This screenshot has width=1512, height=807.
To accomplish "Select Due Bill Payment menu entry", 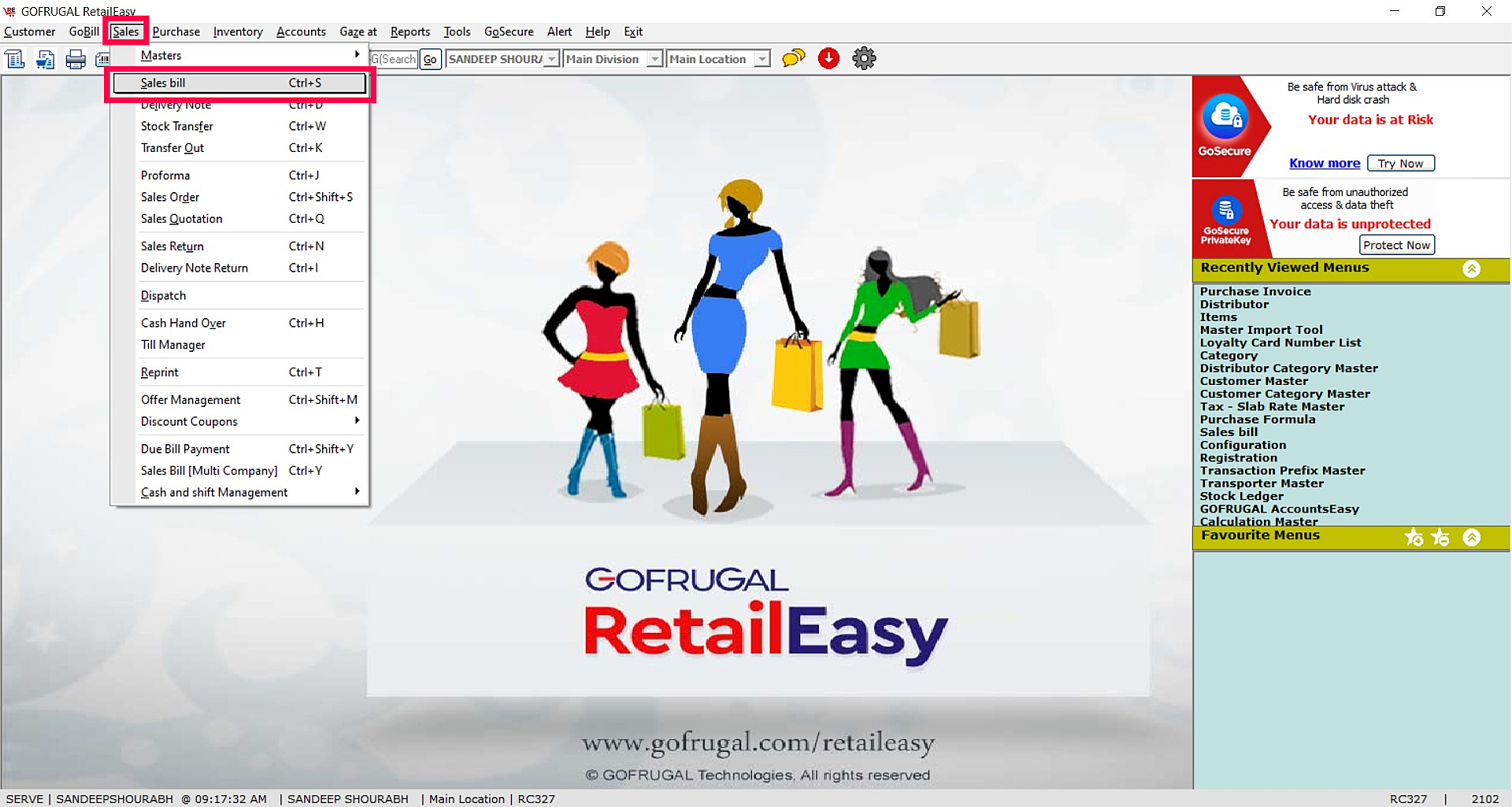I will (239, 449).
